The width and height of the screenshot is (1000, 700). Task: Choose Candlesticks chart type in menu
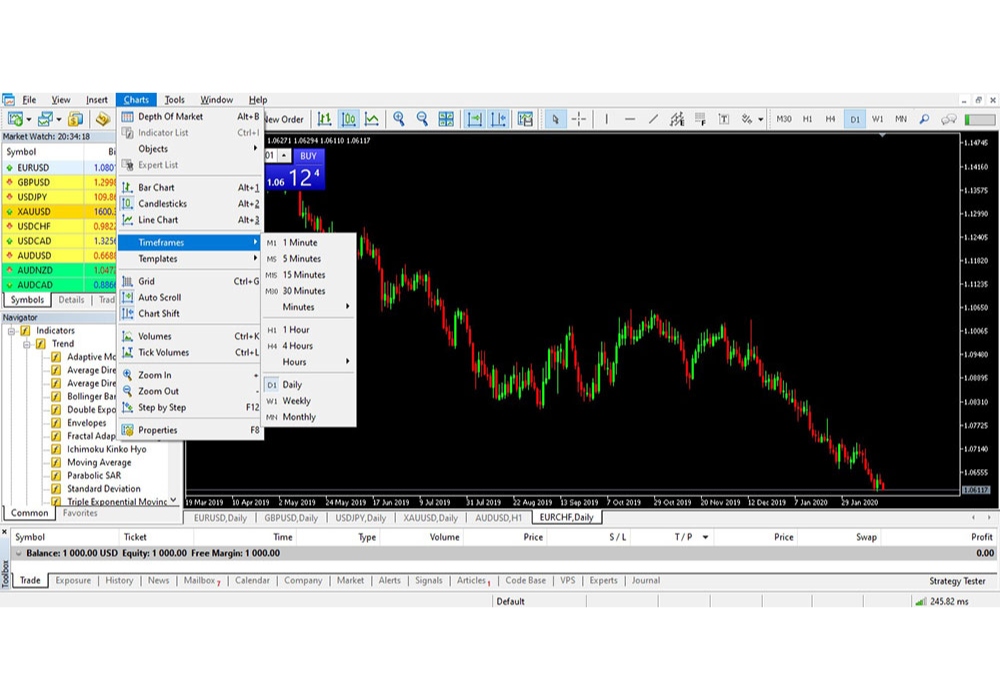(191, 203)
